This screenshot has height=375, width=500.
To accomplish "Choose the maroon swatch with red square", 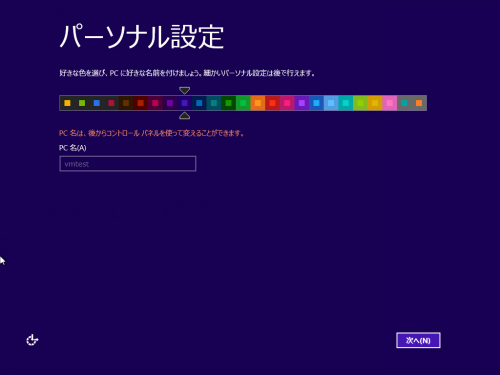I will 141,103.
